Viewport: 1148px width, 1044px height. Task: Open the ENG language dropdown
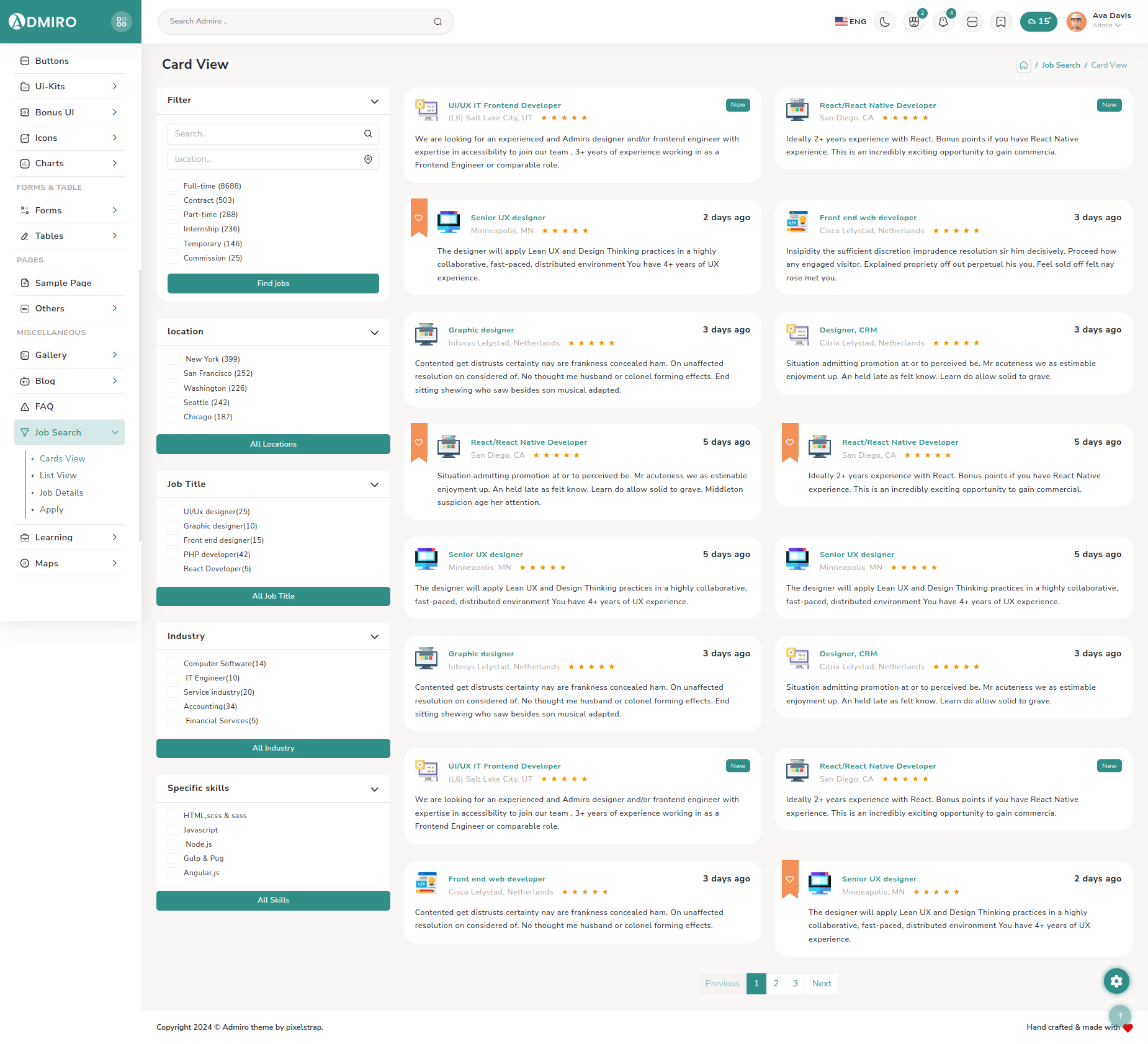[850, 22]
